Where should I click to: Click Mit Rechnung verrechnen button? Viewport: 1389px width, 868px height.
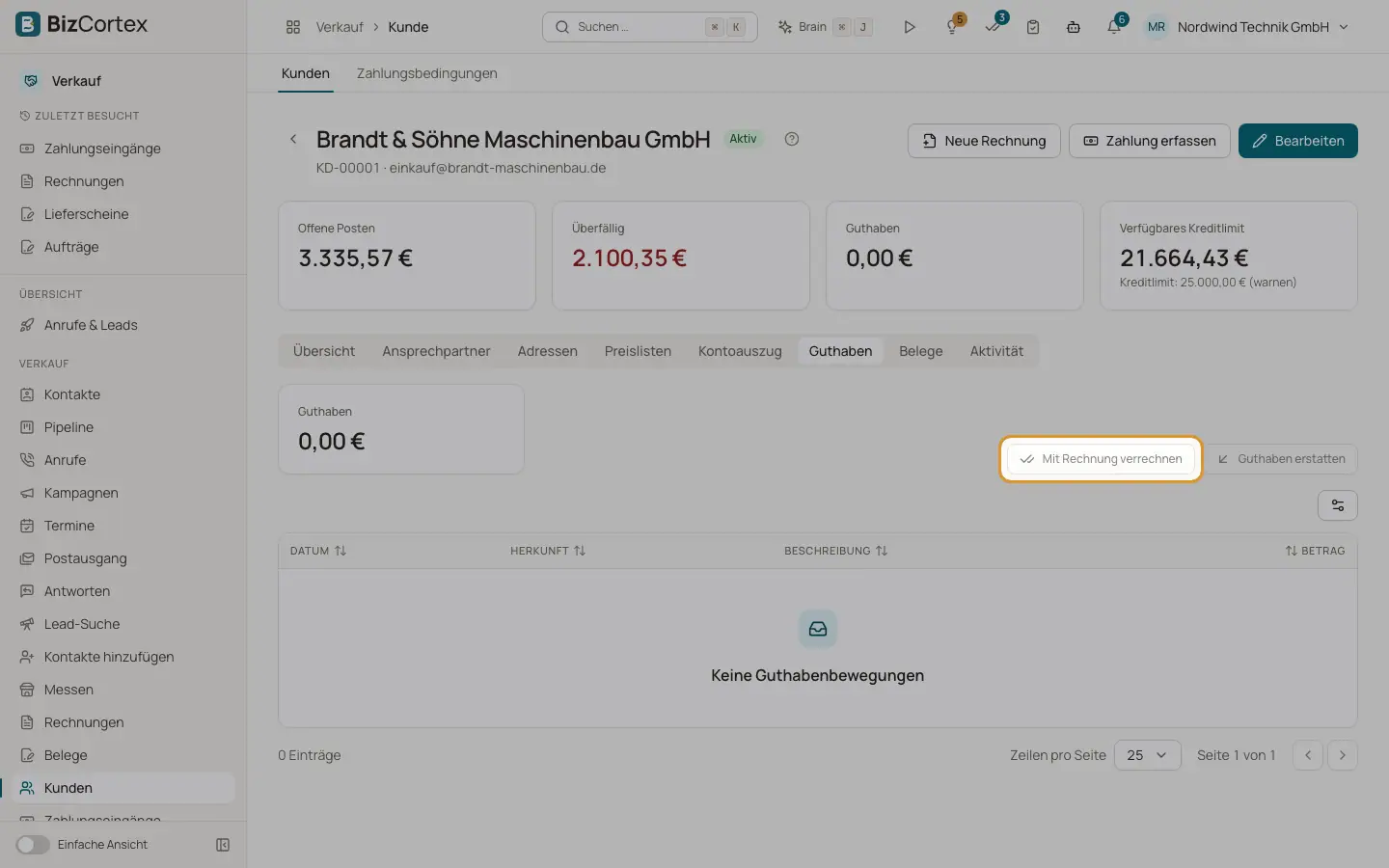pos(1101,459)
